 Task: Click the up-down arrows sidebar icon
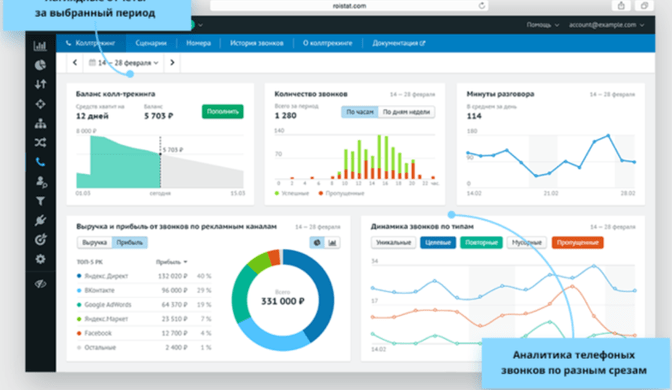click(x=40, y=84)
